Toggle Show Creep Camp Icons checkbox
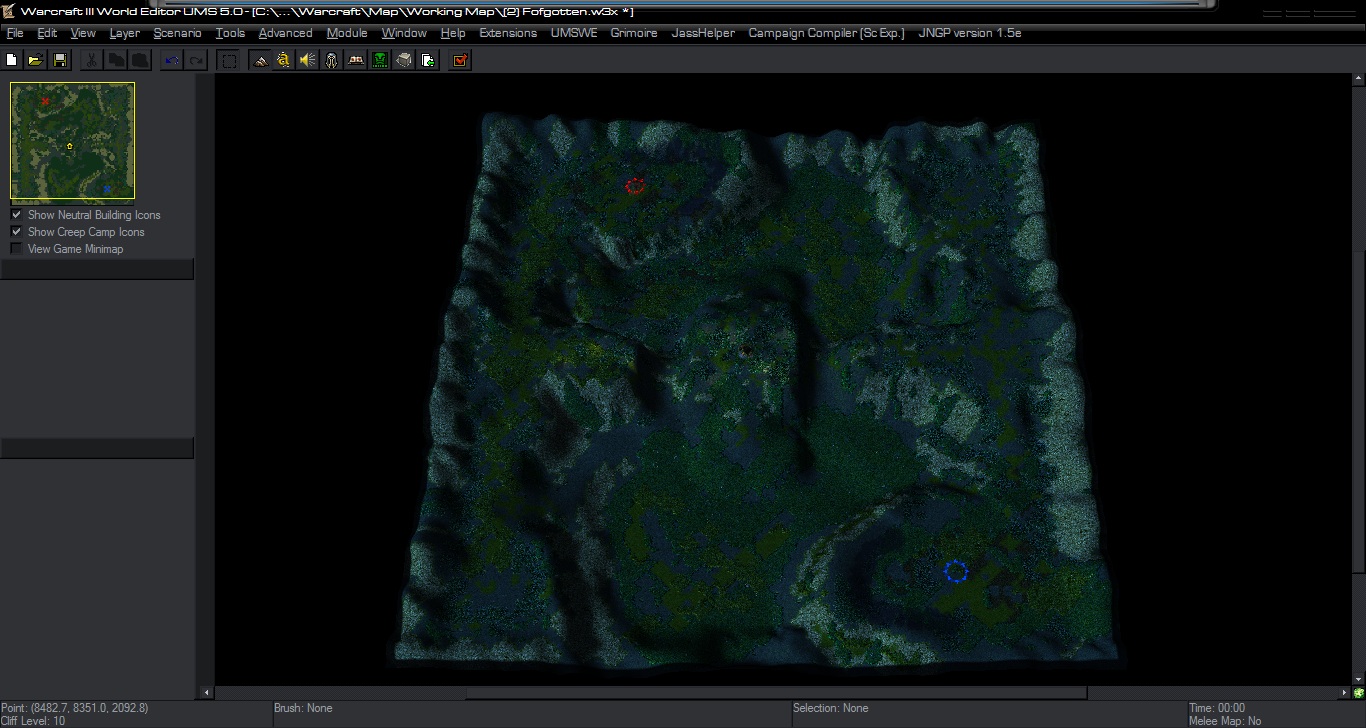The width and height of the screenshot is (1366, 728). coord(16,232)
